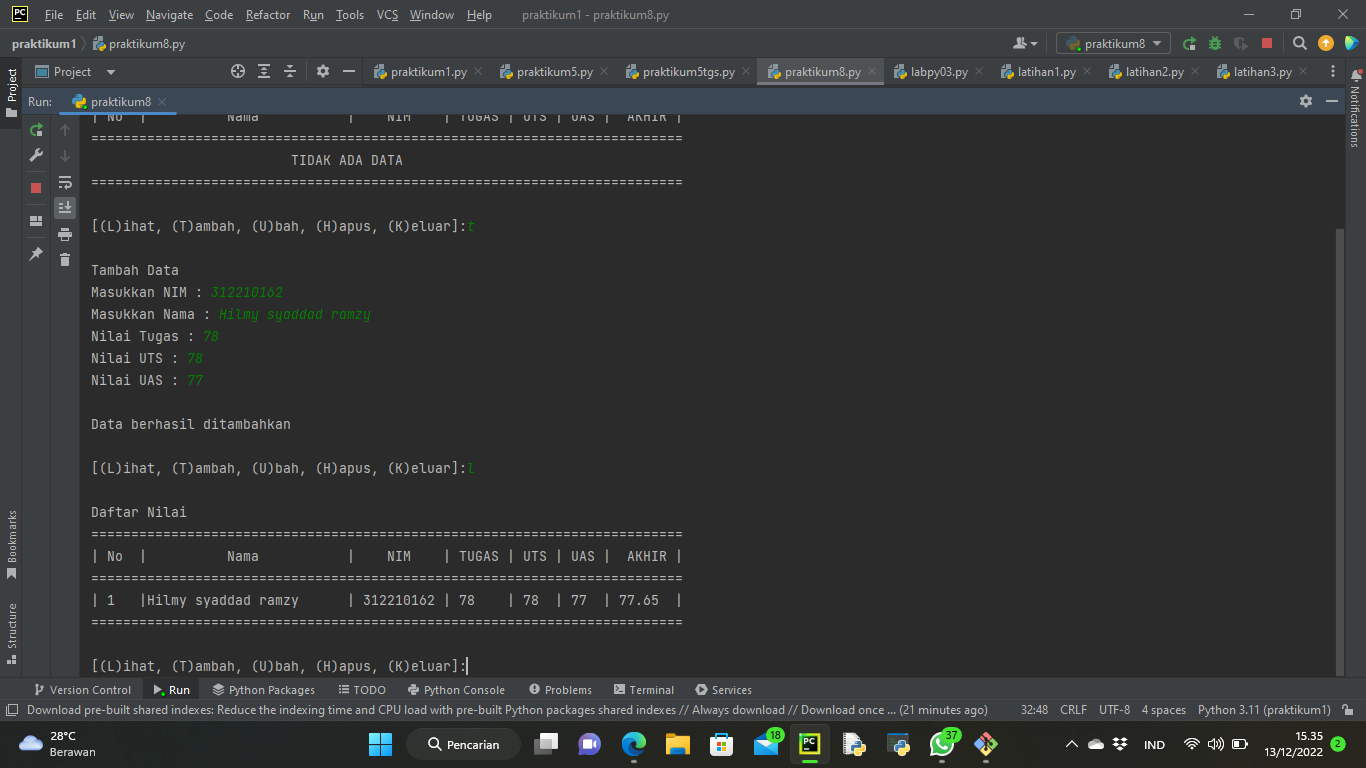Enable Scroll to End in run console

(x=64, y=207)
